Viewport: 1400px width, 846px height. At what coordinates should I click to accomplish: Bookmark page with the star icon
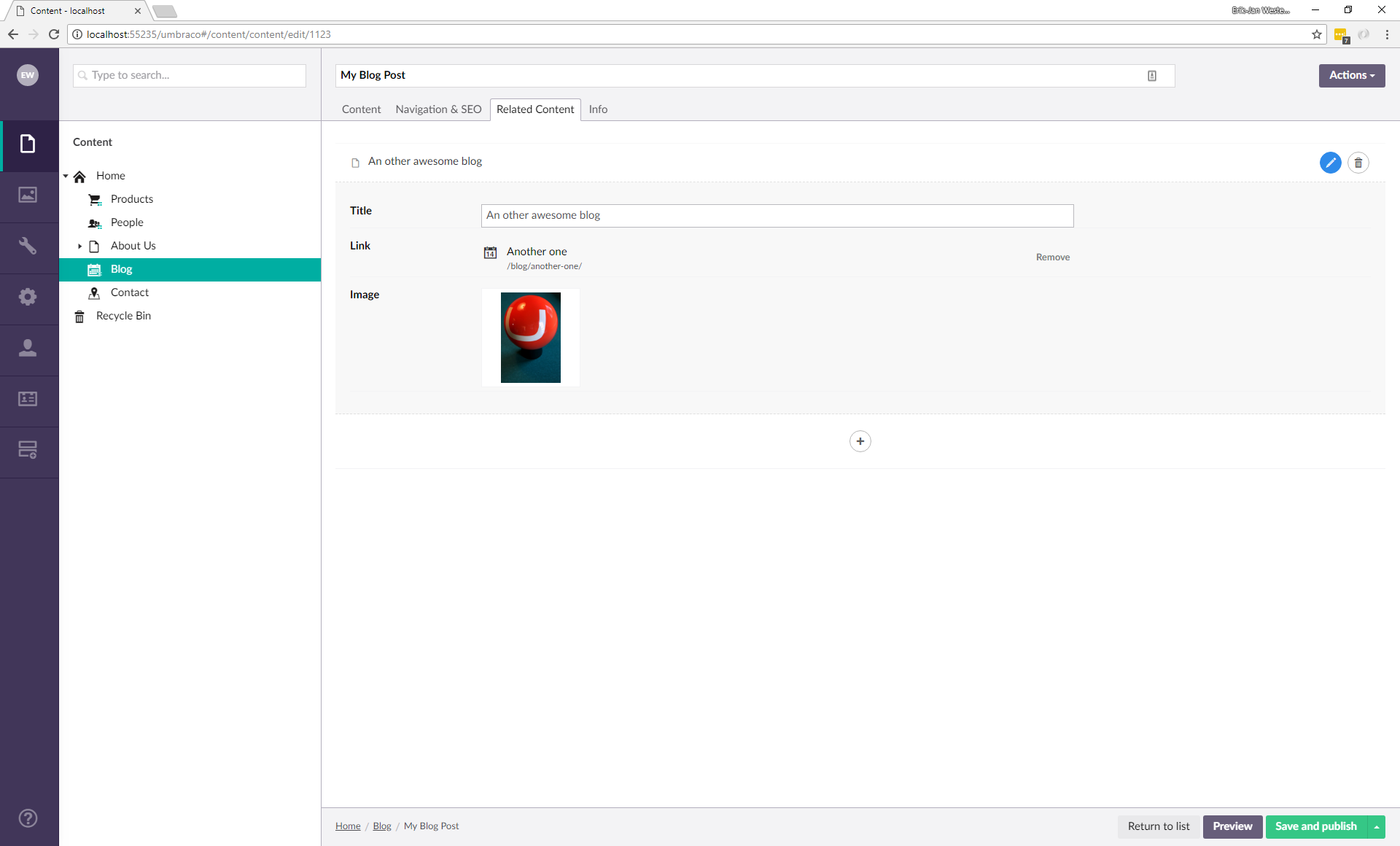tap(1317, 34)
